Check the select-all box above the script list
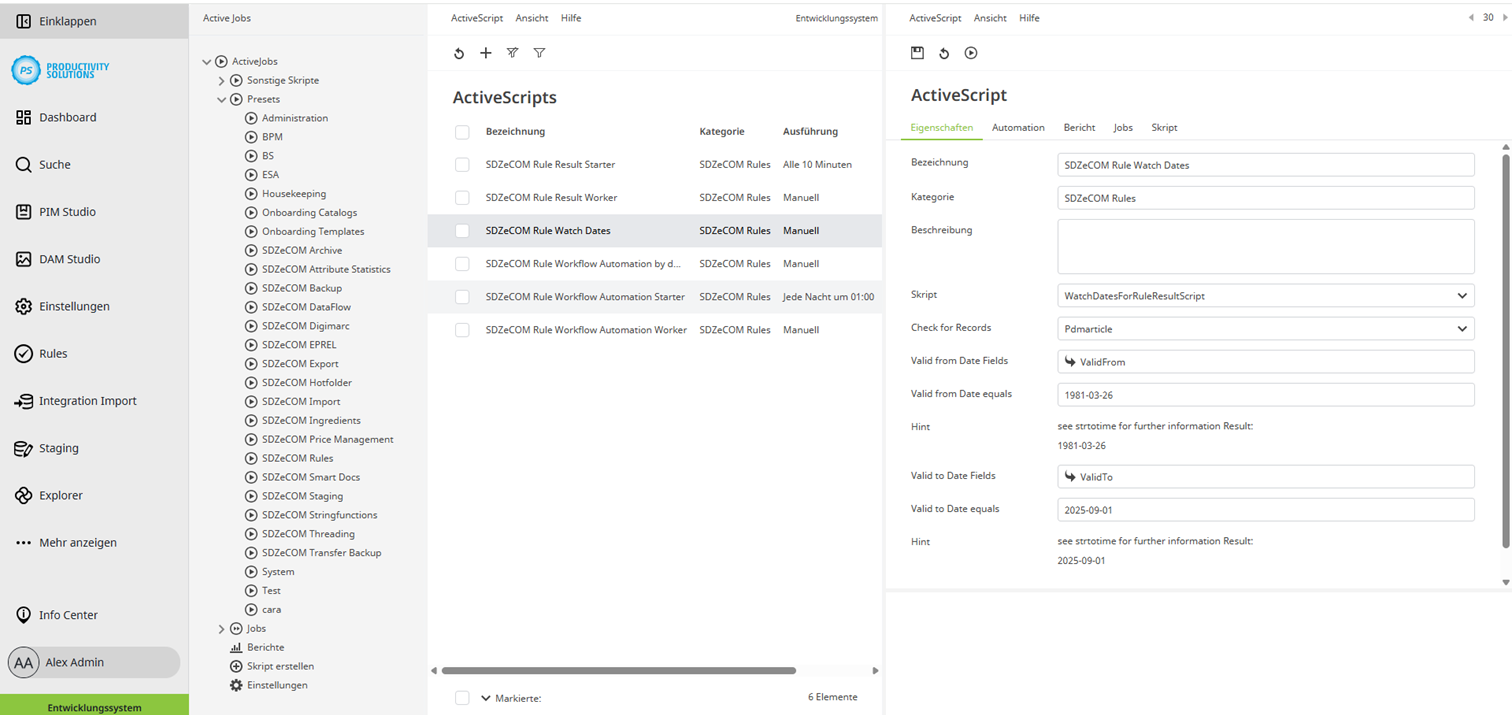Image resolution: width=1512 pixels, height=715 pixels. tap(461, 131)
